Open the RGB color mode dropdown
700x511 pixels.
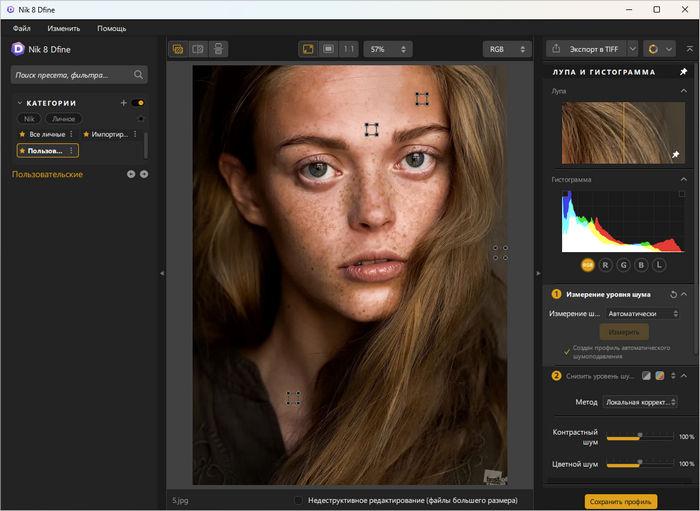507,48
